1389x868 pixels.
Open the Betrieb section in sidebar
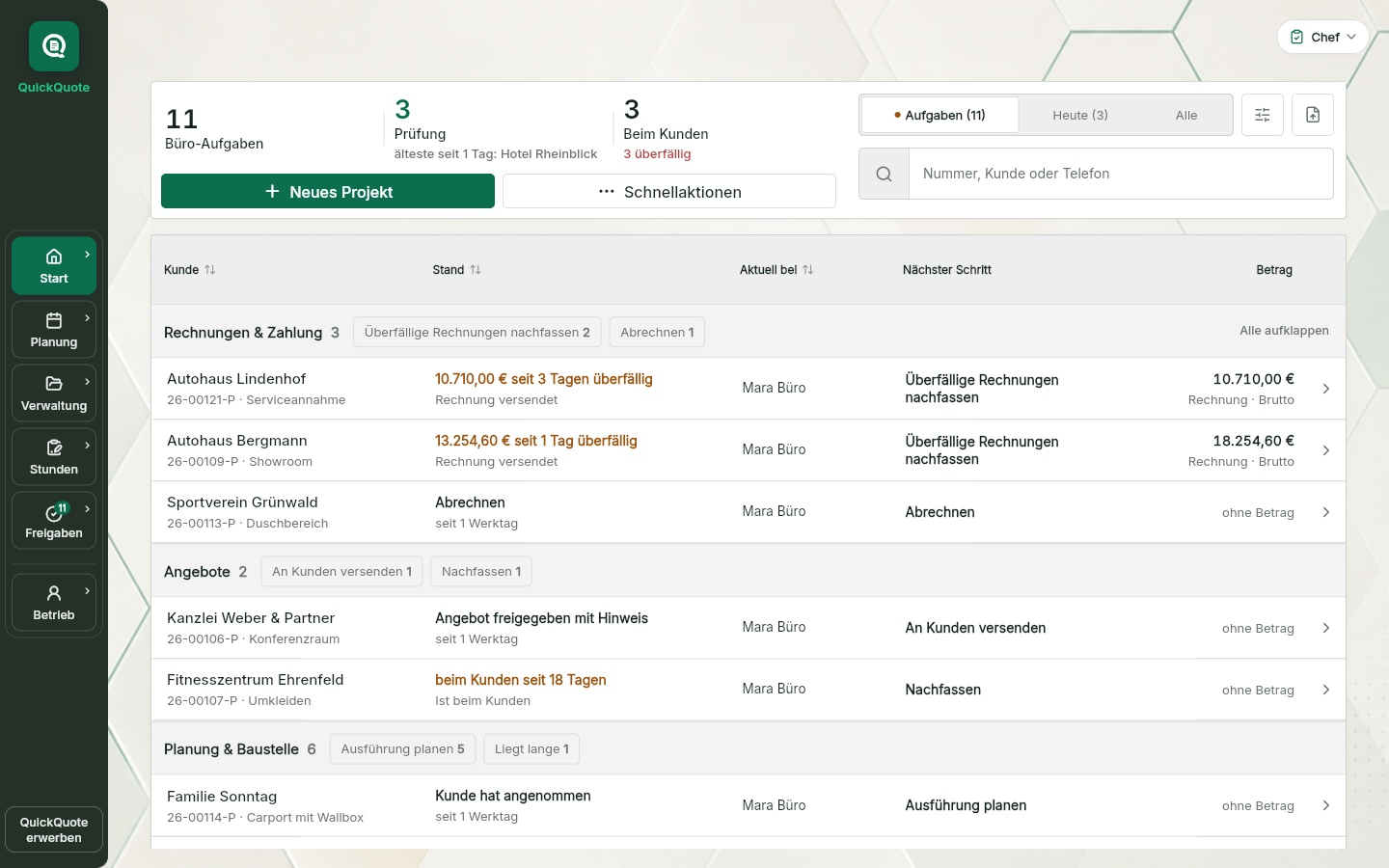(54, 602)
